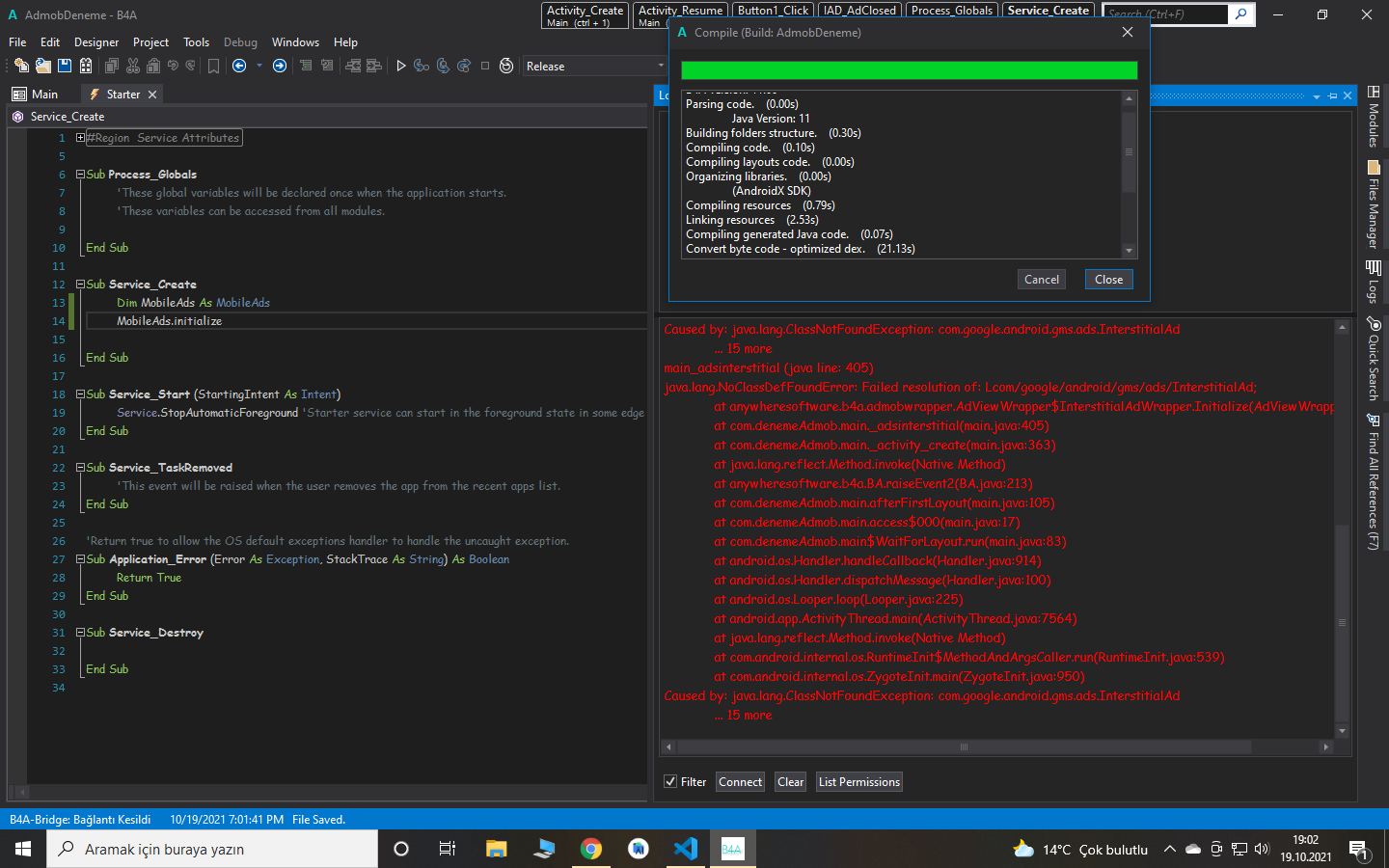Click the Stop square icon
Viewport: 1389px width, 868px height.
[485, 66]
